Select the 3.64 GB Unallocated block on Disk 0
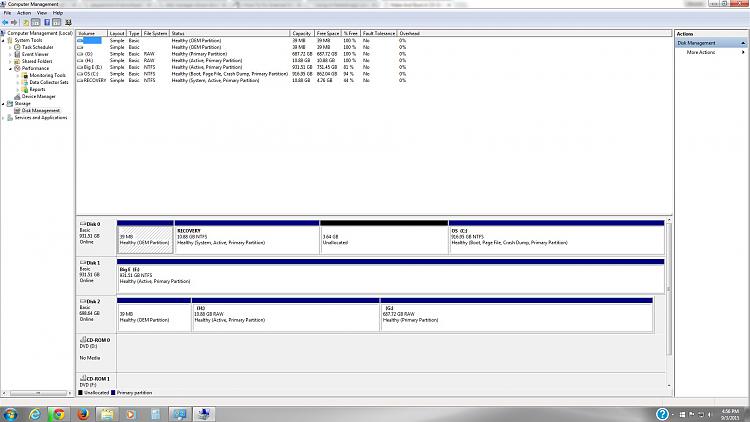This screenshot has height=422, width=750. (x=384, y=238)
